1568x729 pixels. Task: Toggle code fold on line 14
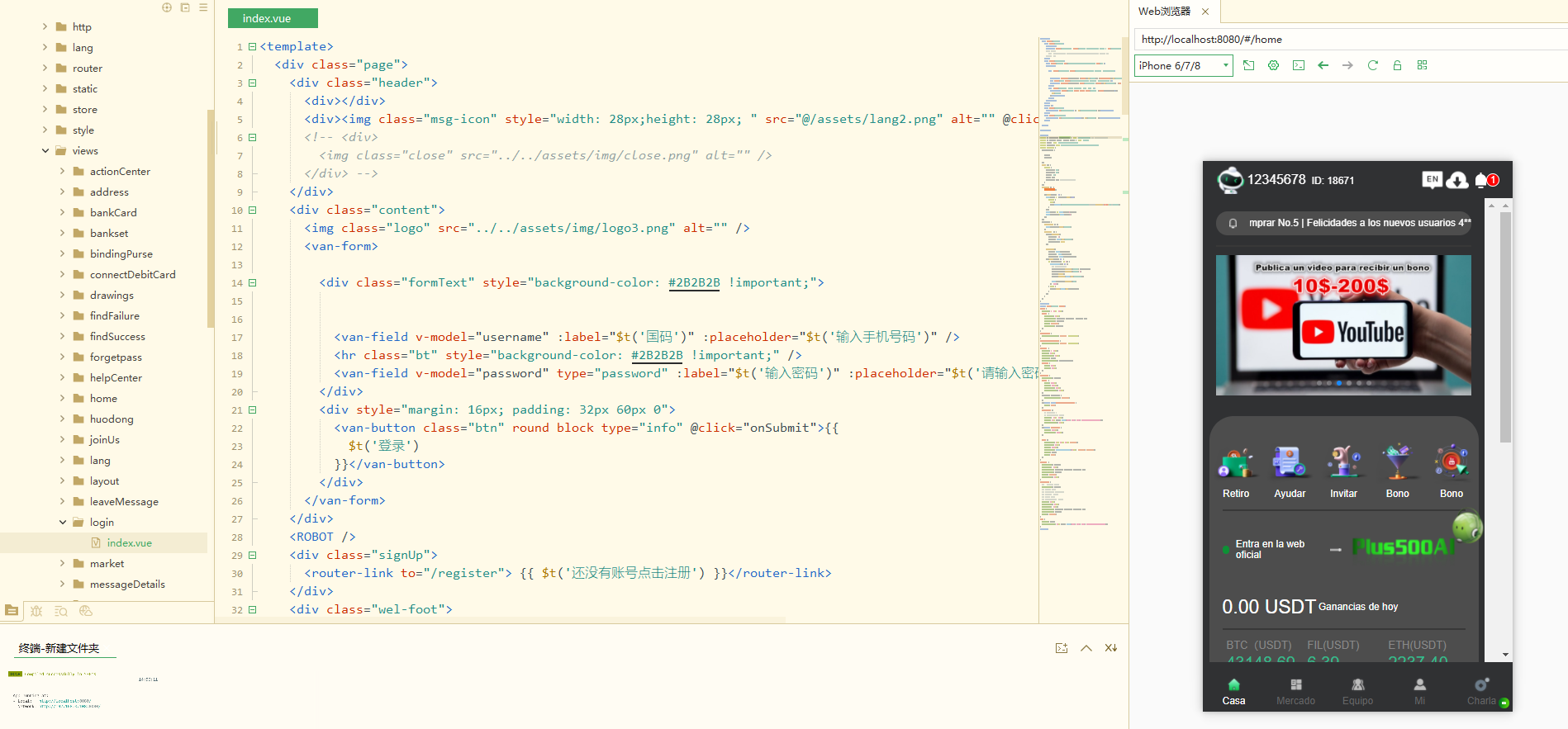pyautogui.click(x=253, y=282)
